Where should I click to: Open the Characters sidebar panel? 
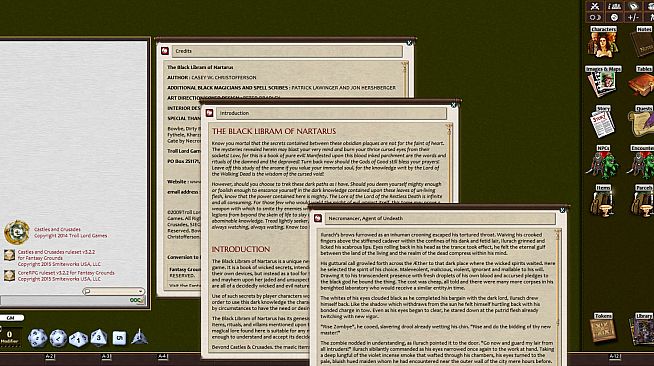[603, 43]
